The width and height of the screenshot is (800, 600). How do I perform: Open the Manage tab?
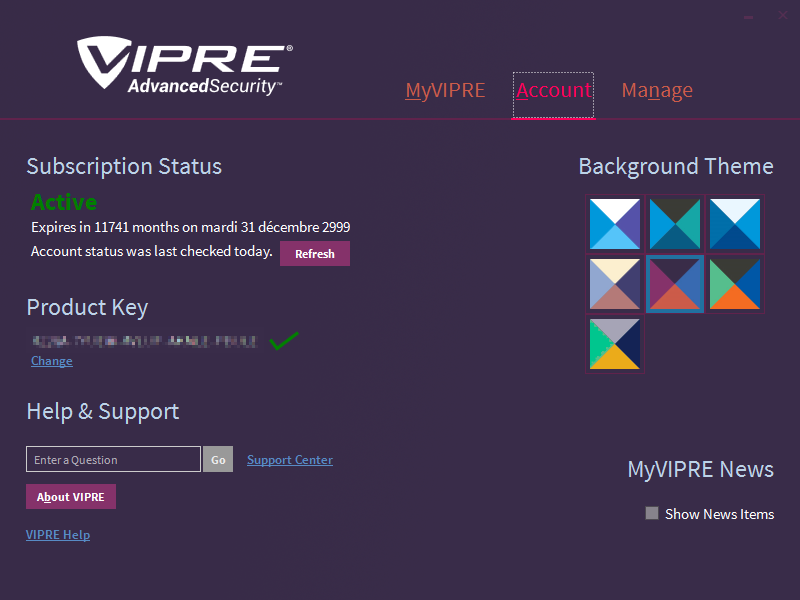[x=657, y=90]
